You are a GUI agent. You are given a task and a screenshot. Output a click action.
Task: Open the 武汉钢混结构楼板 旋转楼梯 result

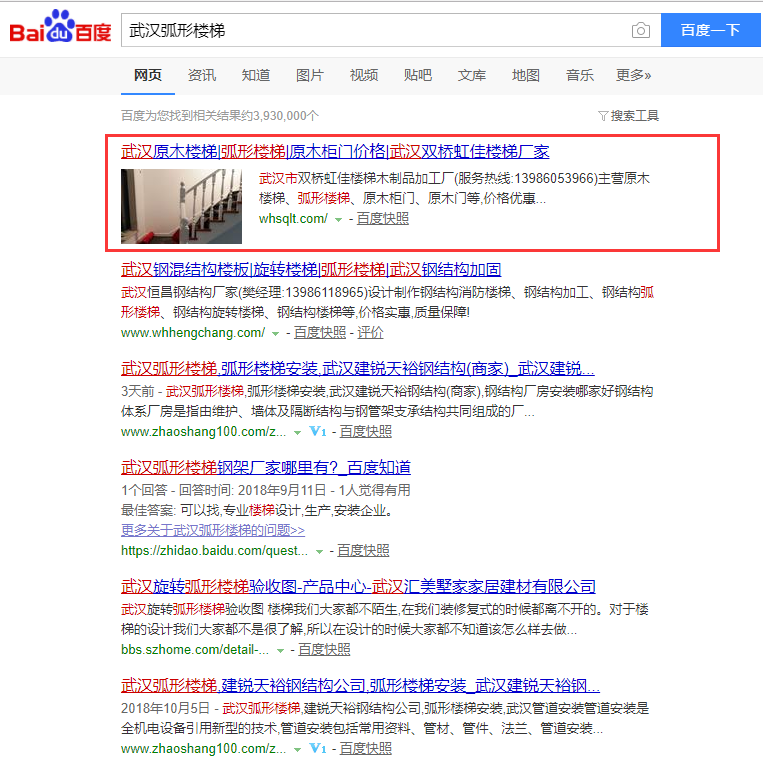coord(311,269)
